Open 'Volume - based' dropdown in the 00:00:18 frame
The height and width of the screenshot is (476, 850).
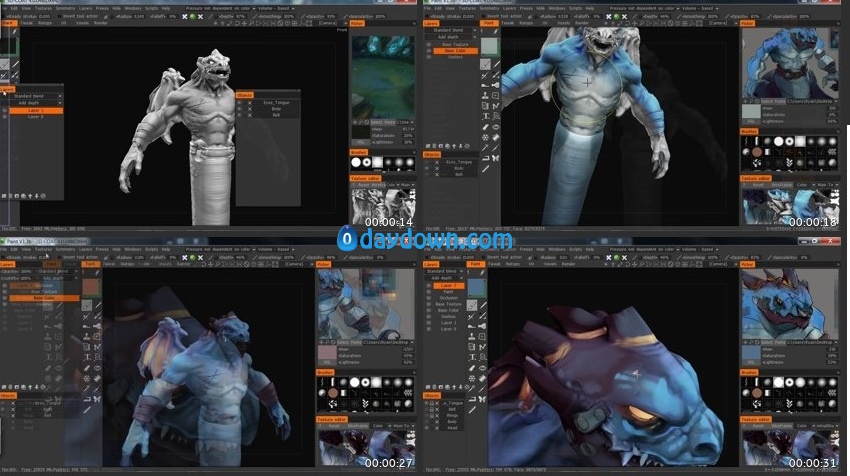pyautogui.click(x=700, y=9)
